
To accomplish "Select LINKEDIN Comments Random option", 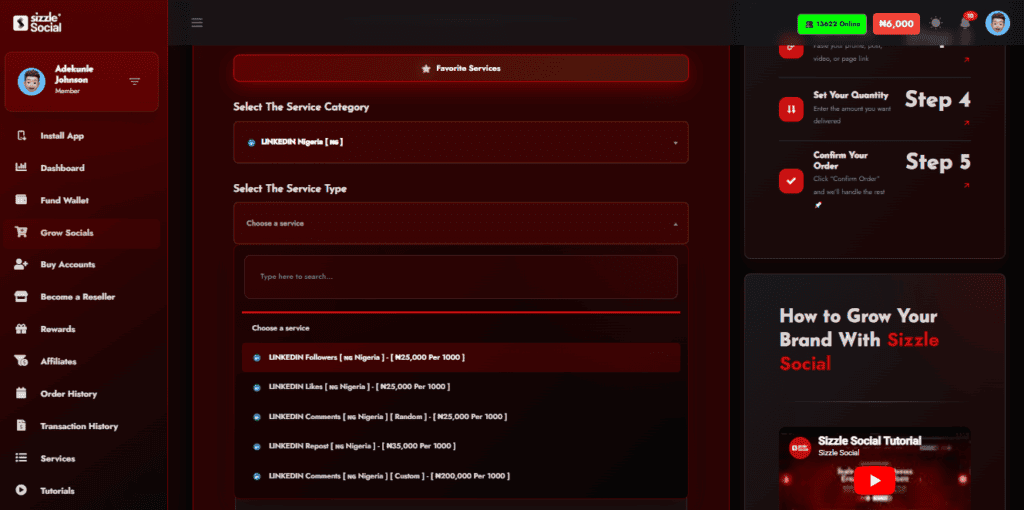I will [x=461, y=417].
